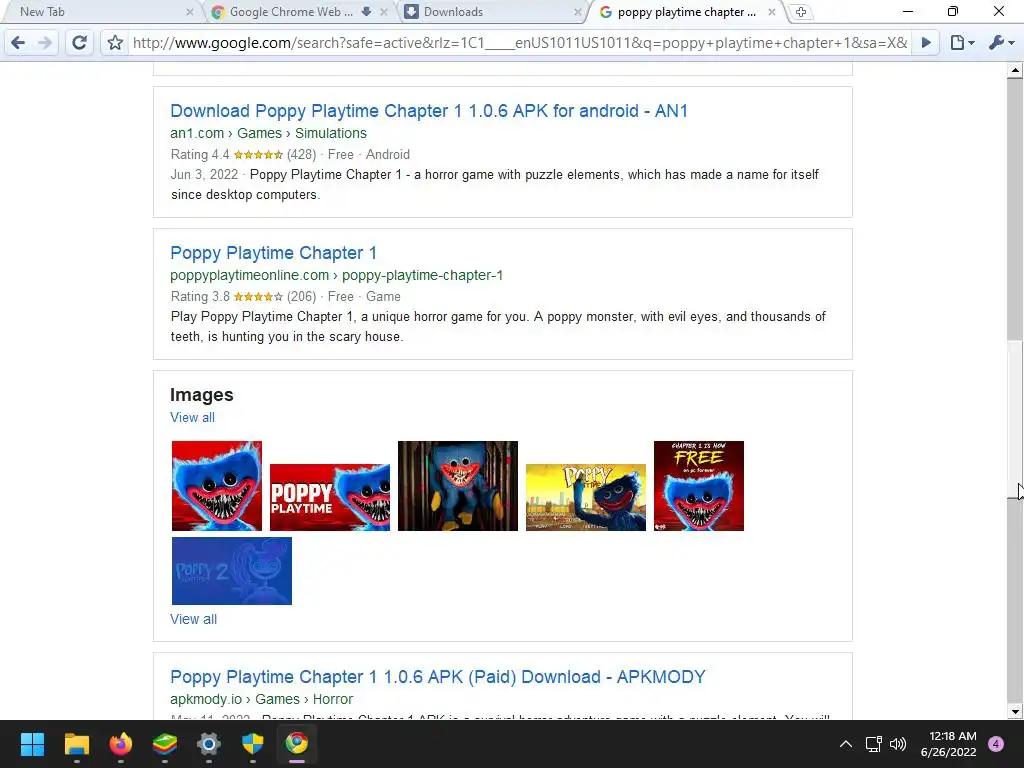Bookmark this page with the star icon
This screenshot has width=1024, height=768.
(x=115, y=43)
